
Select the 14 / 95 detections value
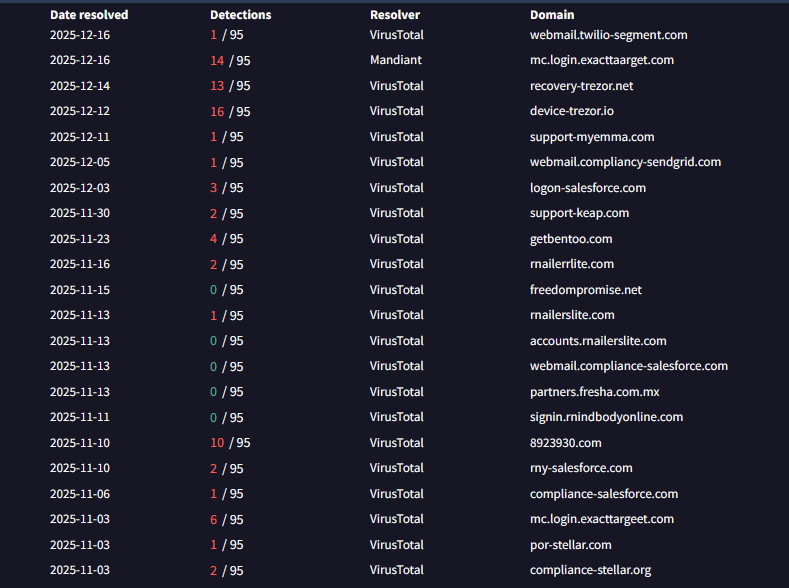(x=230, y=60)
